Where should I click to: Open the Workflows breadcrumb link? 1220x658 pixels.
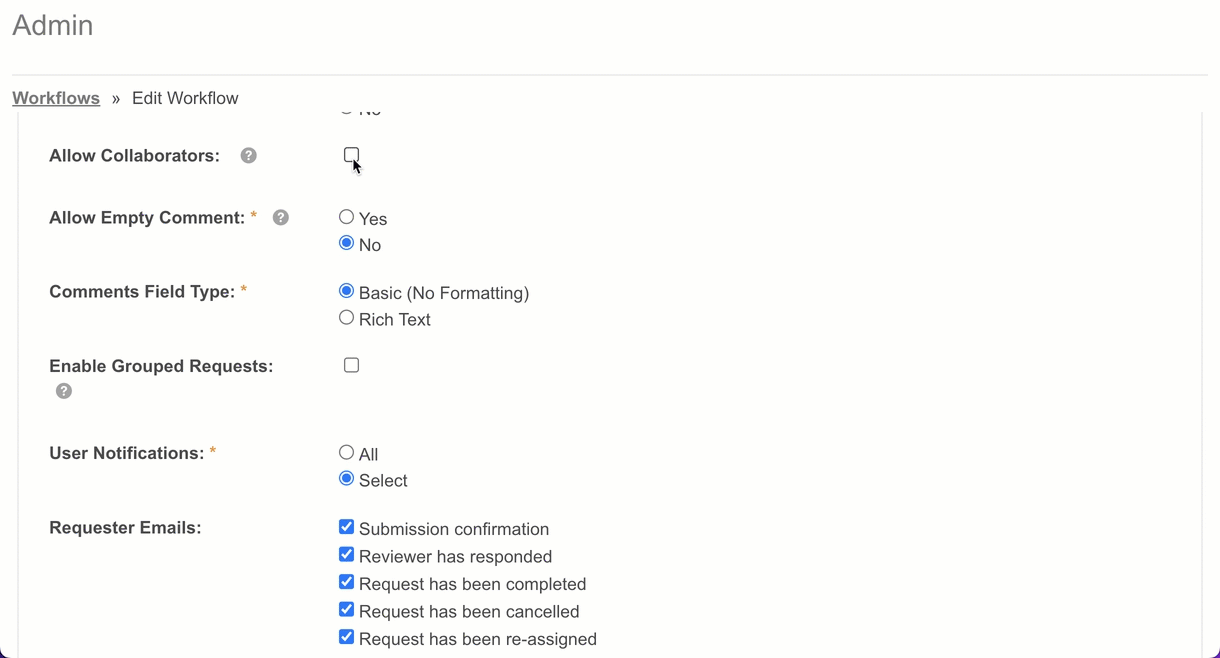coord(56,98)
